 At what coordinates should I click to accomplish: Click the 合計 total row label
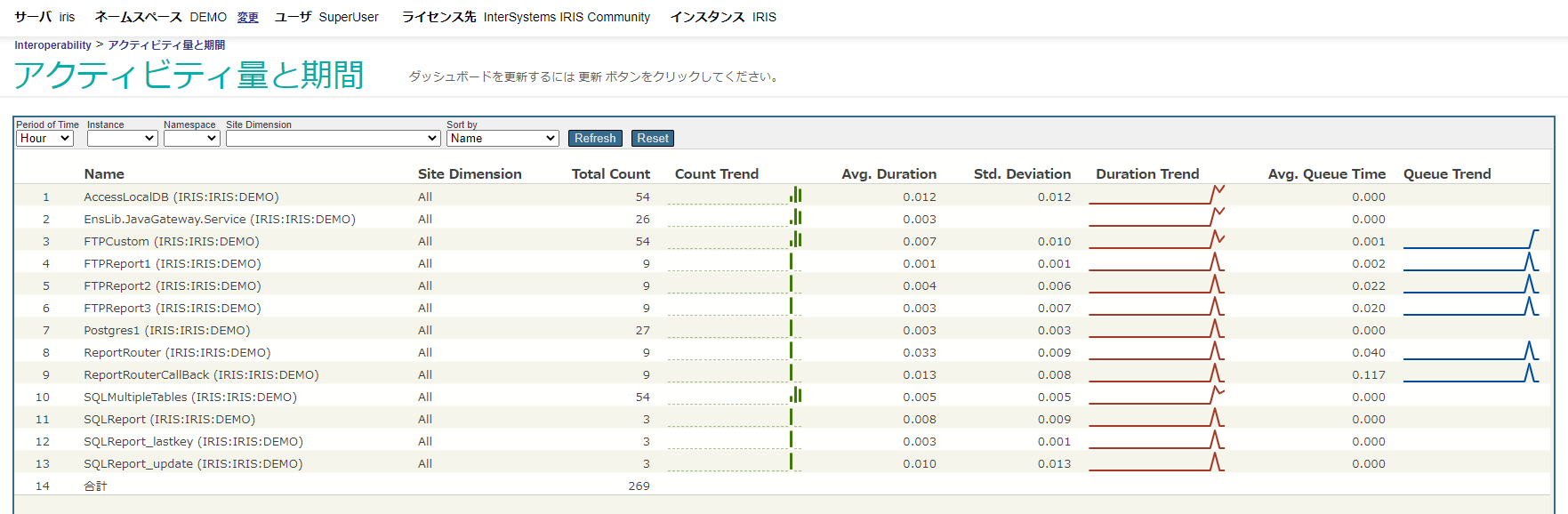(95, 486)
